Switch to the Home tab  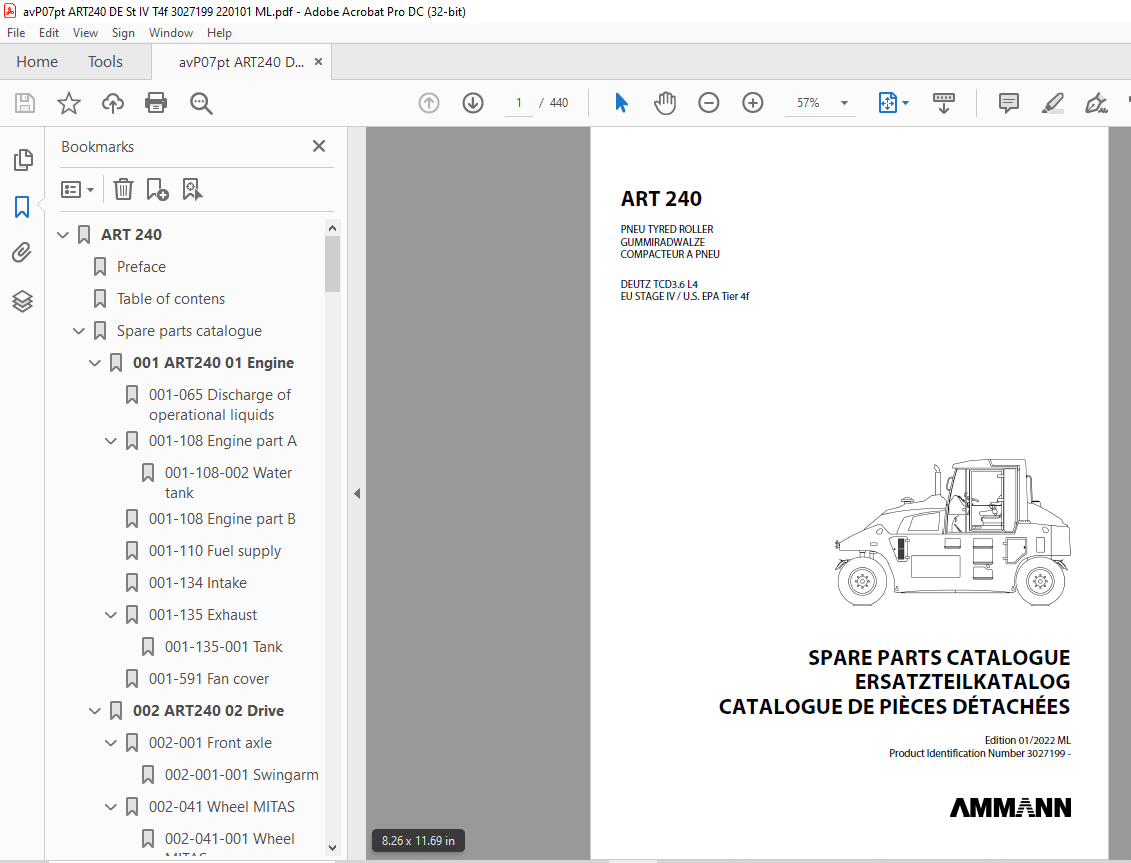pyautogui.click(x=37, y=62)
